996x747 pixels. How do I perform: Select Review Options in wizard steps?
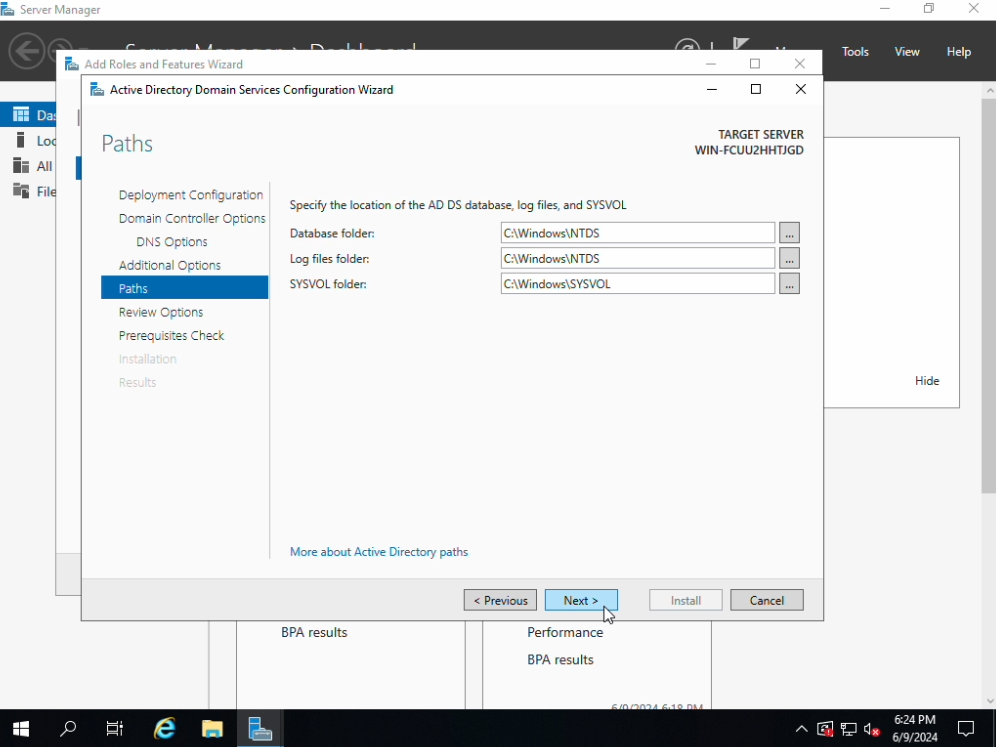pyautogui.click(x=160, y=312)
